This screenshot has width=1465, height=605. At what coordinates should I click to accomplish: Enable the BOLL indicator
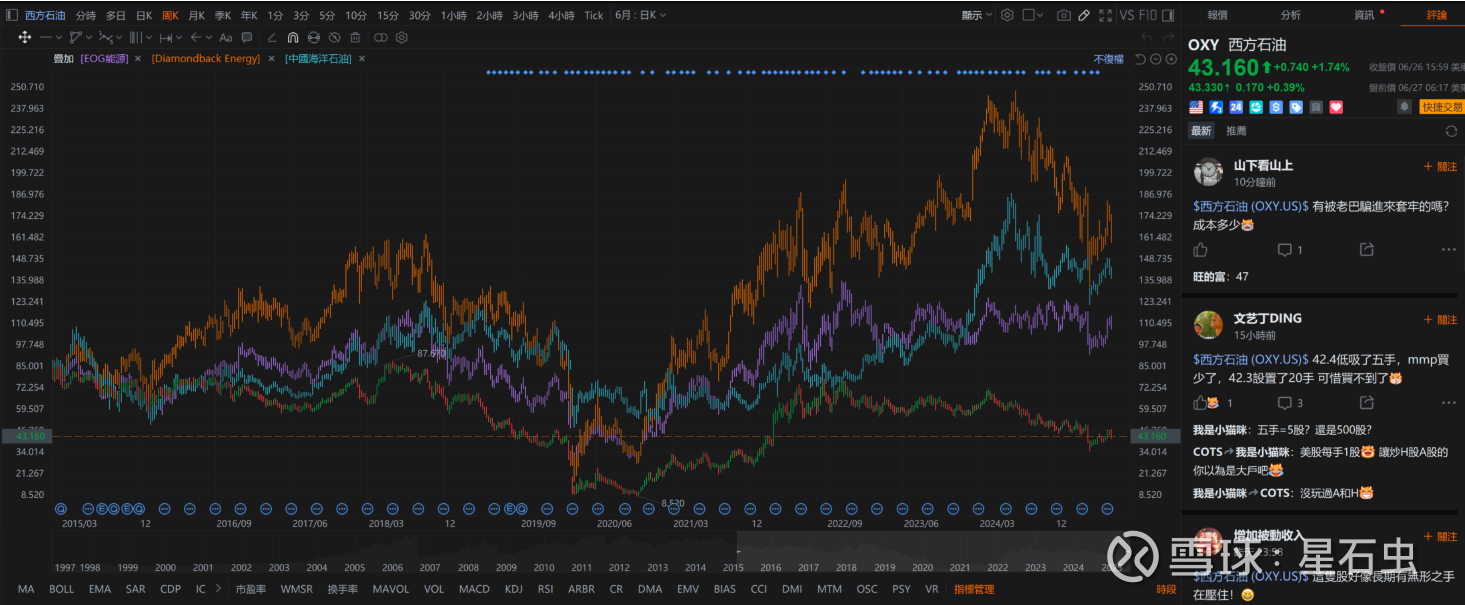(x=61, y=589)
